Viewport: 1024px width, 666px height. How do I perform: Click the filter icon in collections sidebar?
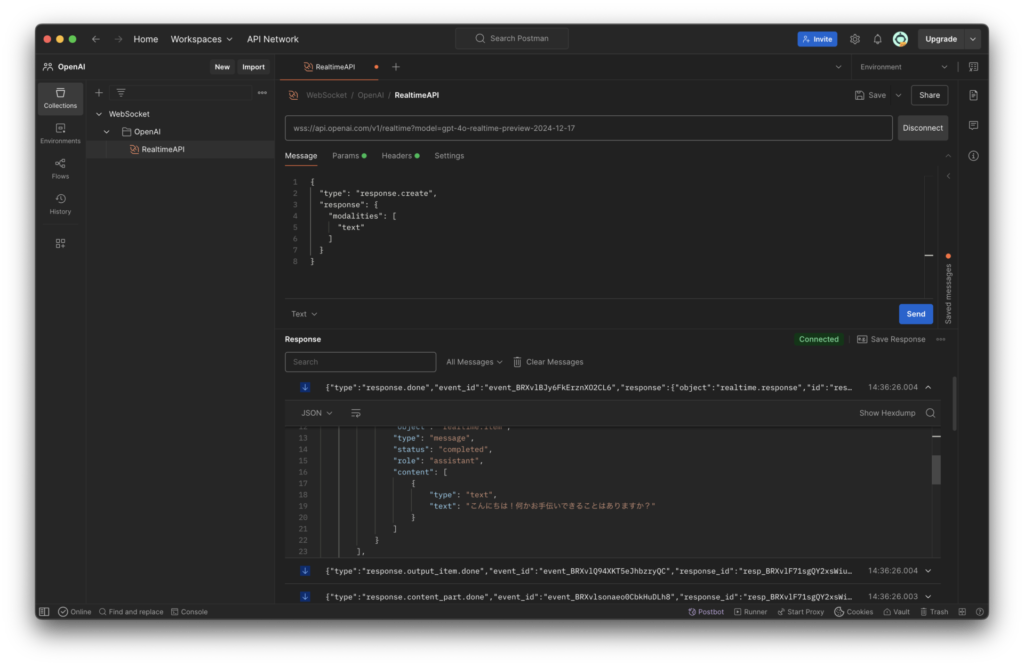121,93
